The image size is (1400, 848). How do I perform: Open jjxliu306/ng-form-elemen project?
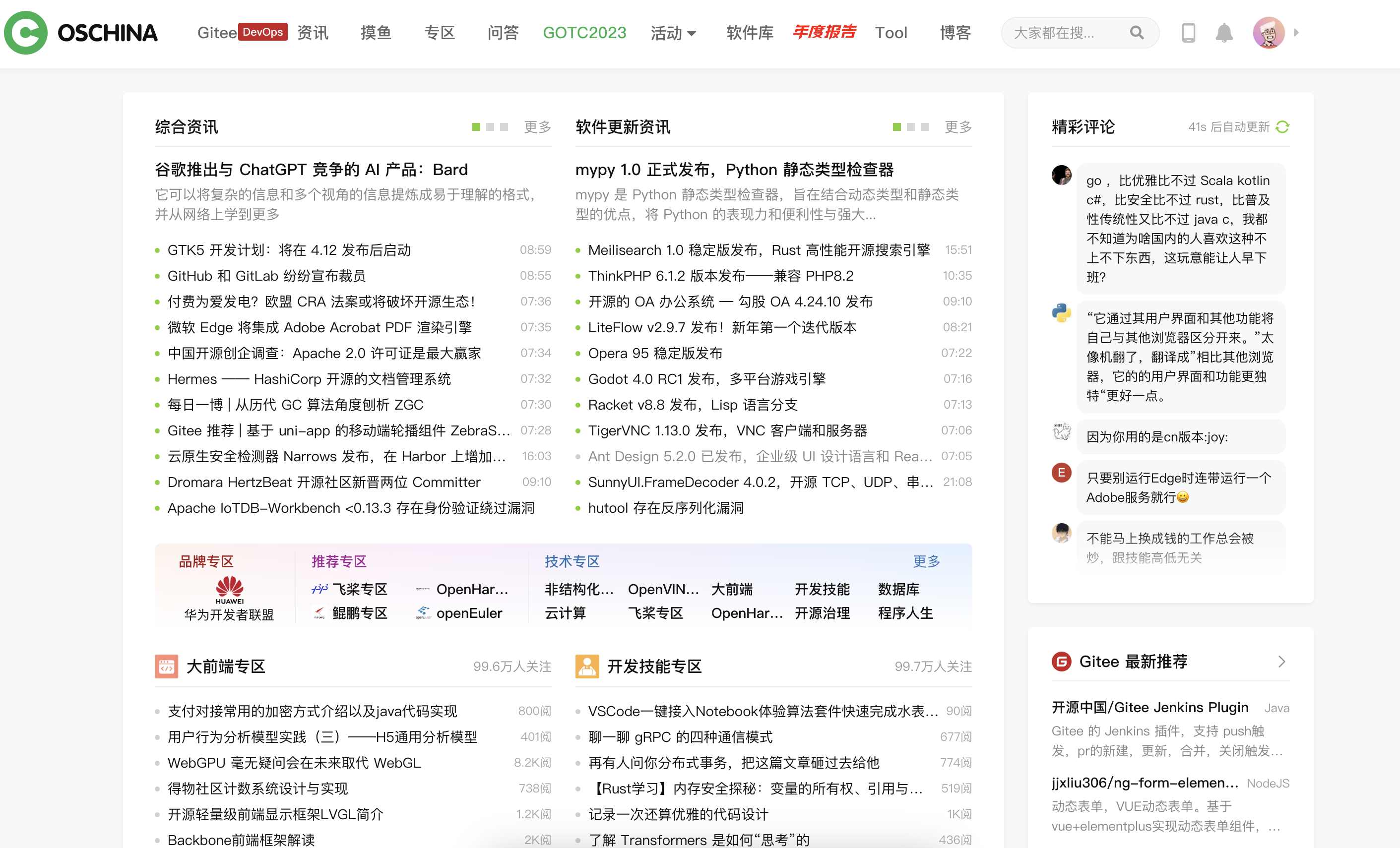[x=1145, y=783]
